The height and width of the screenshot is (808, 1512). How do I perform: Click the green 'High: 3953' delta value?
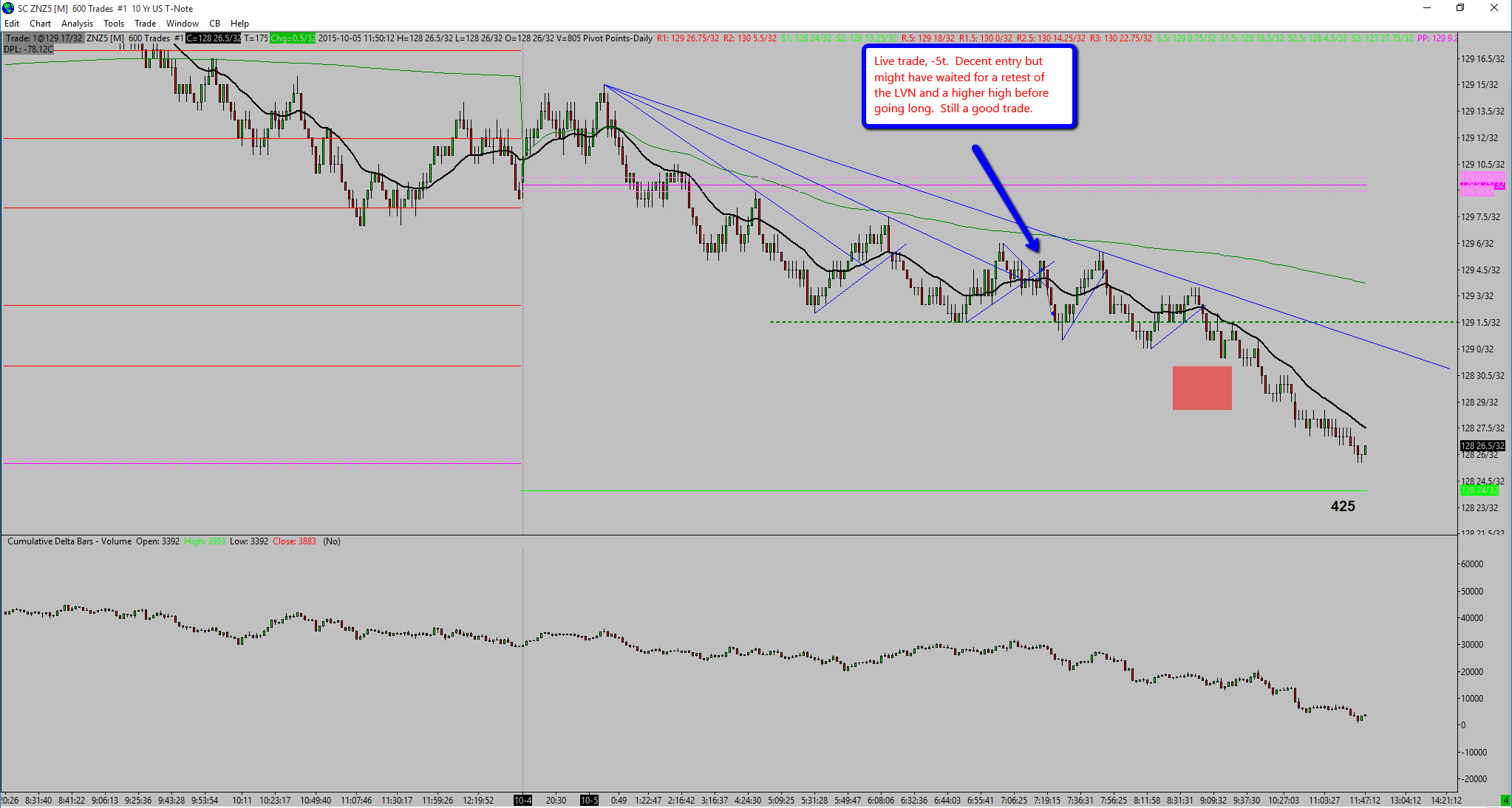click(205, 541)
